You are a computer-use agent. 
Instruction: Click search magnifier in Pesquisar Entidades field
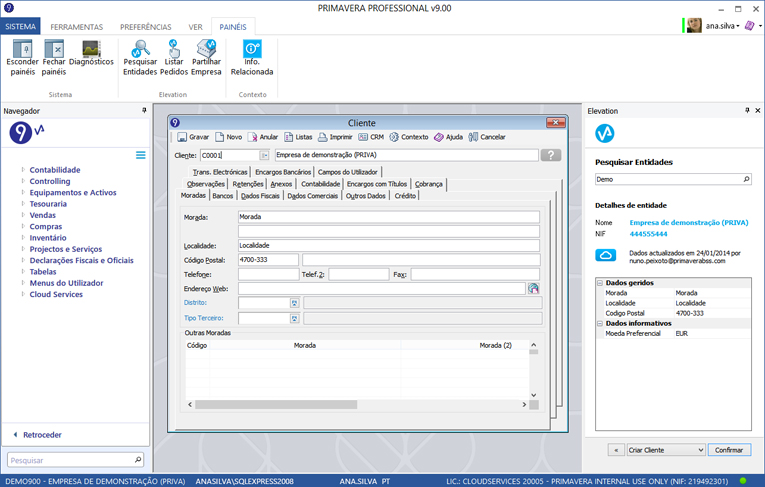pyautogui.click(x=746, y=179)
